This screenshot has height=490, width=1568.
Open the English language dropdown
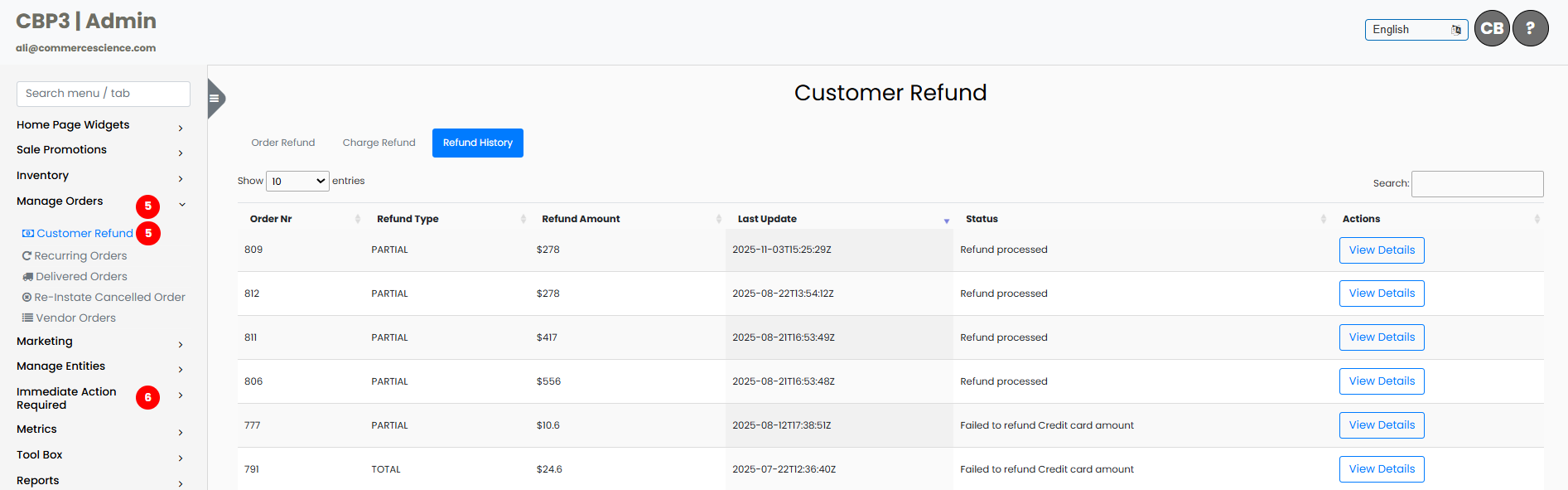click(x=1416, y=30)
